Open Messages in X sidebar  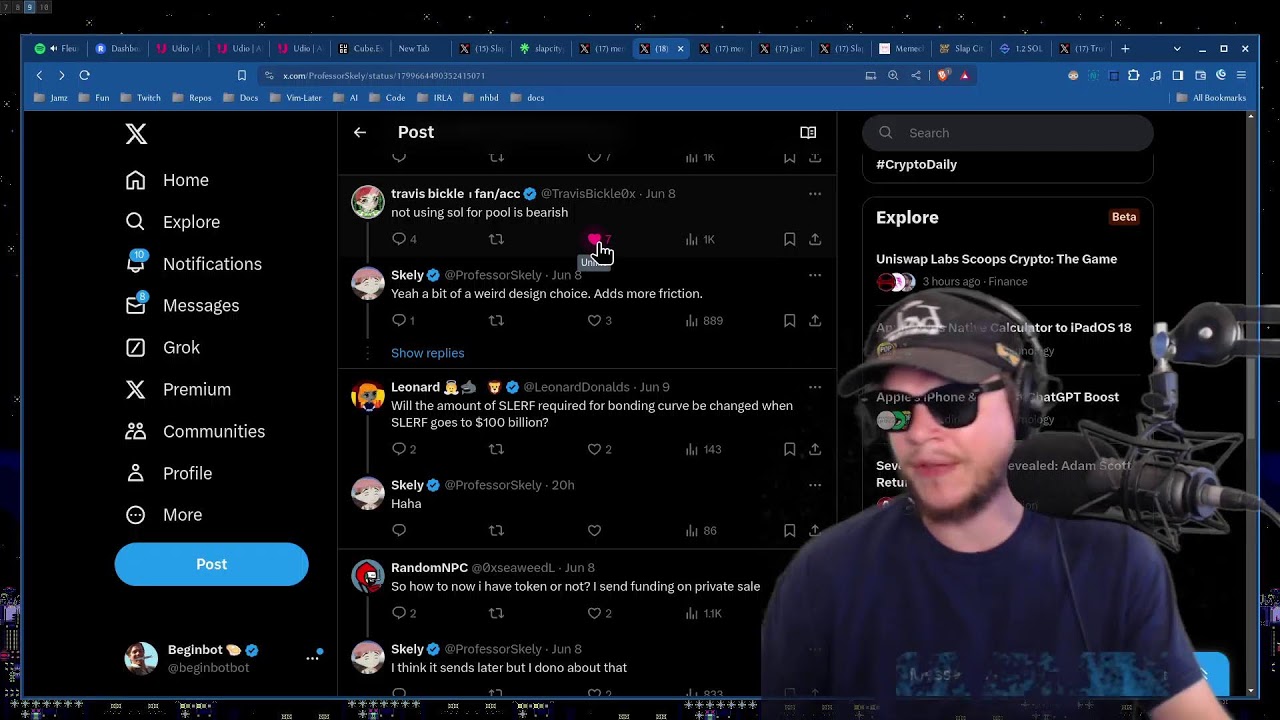click(x=182, y=305)
